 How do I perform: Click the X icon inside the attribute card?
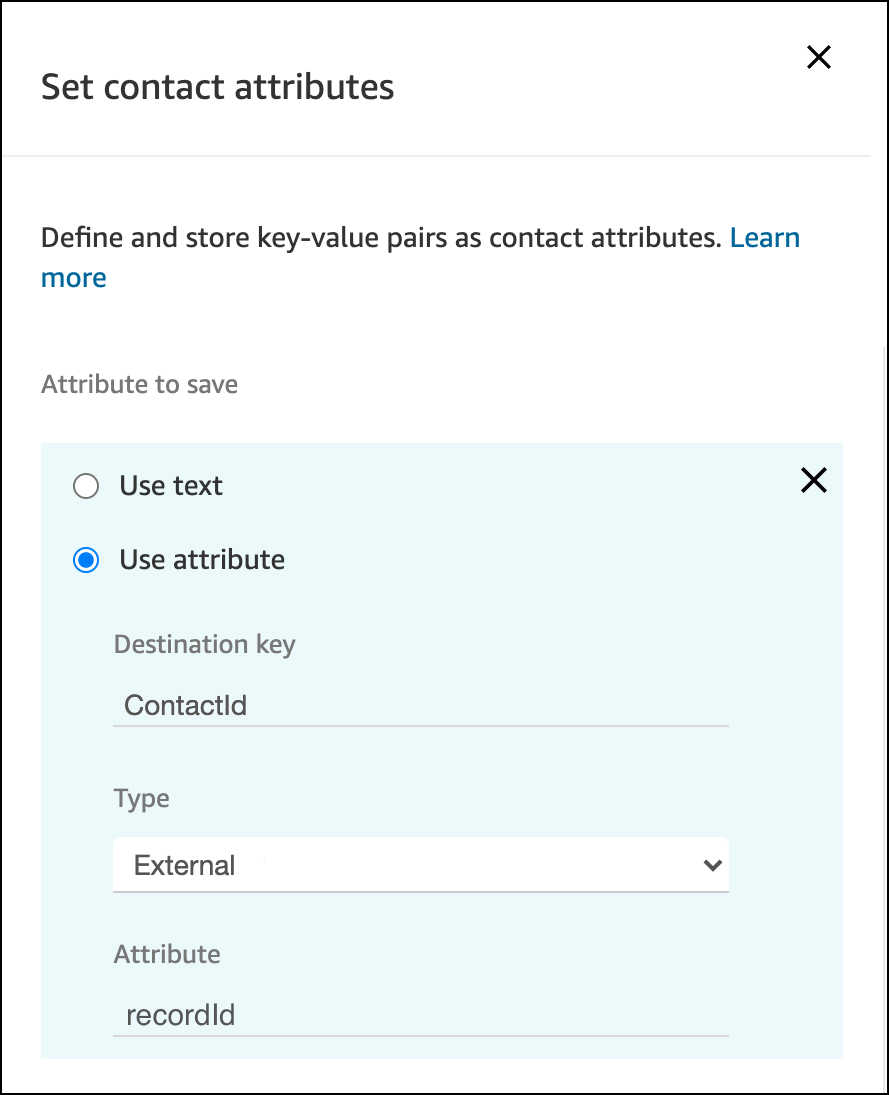click(x=813, y=481)
